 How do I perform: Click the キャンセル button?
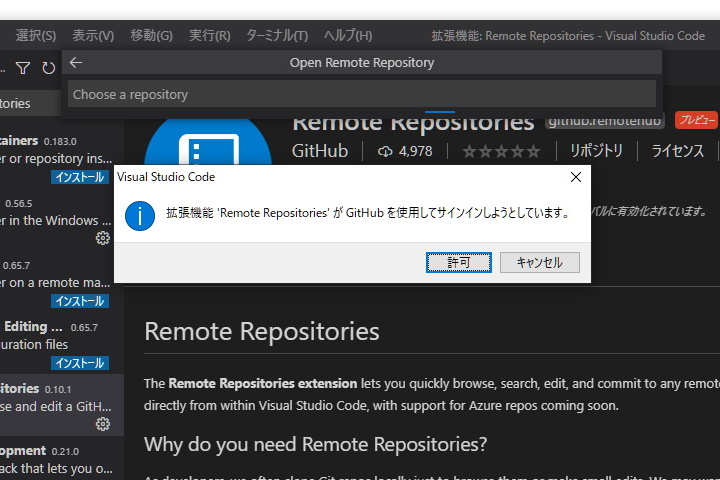(540, 262)
